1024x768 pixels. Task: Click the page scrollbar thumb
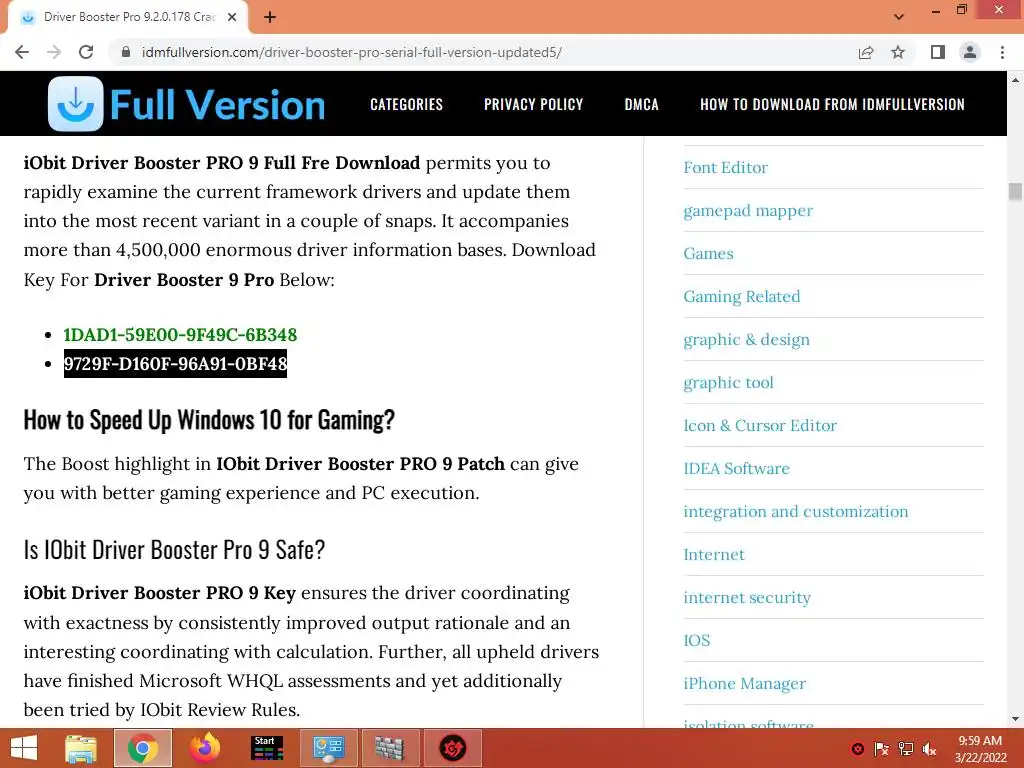pyautogui.click(x=1015, y=192)
